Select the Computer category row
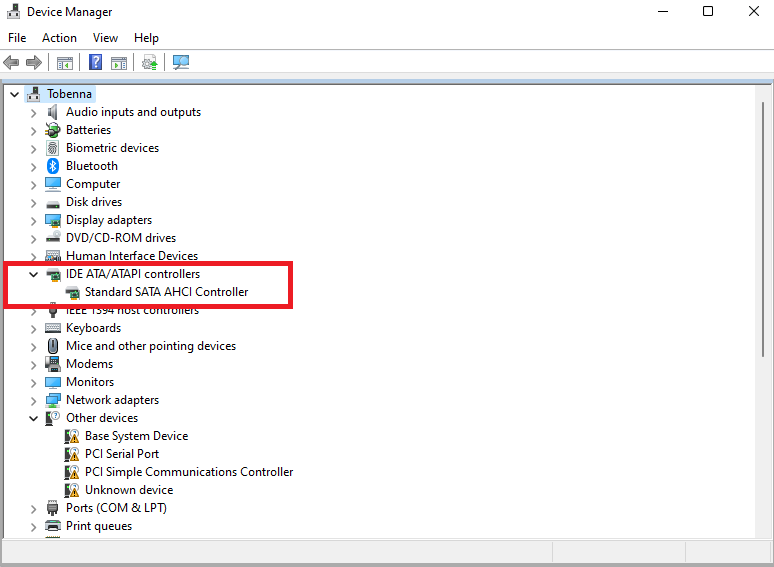 [93, 184]
